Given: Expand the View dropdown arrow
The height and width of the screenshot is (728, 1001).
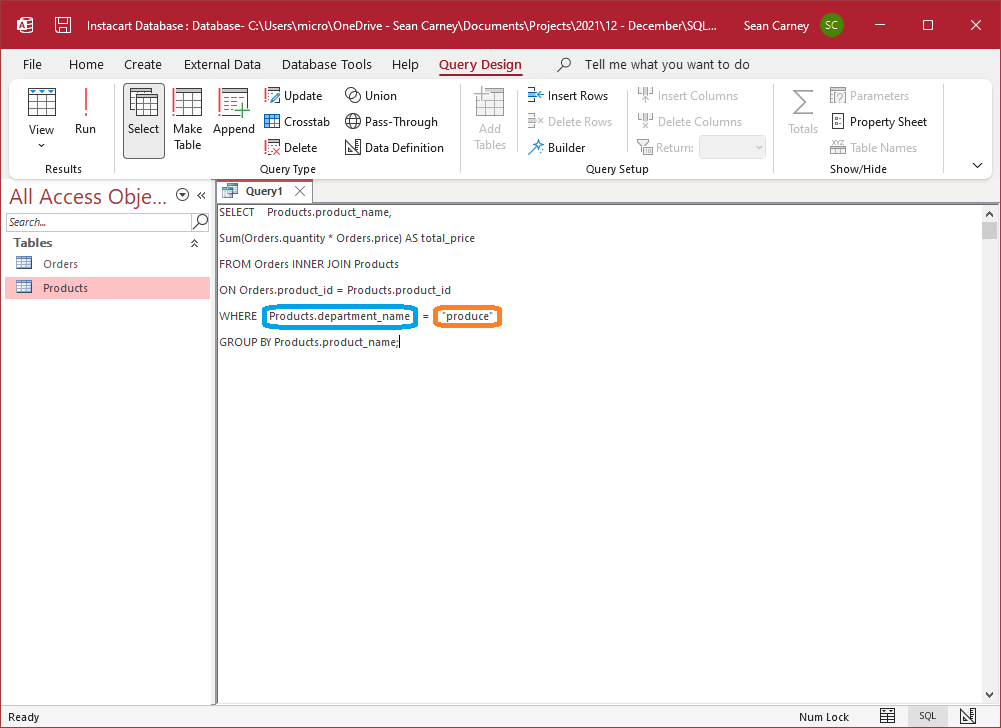Looking at the screenshot, I should coord(41,146).
